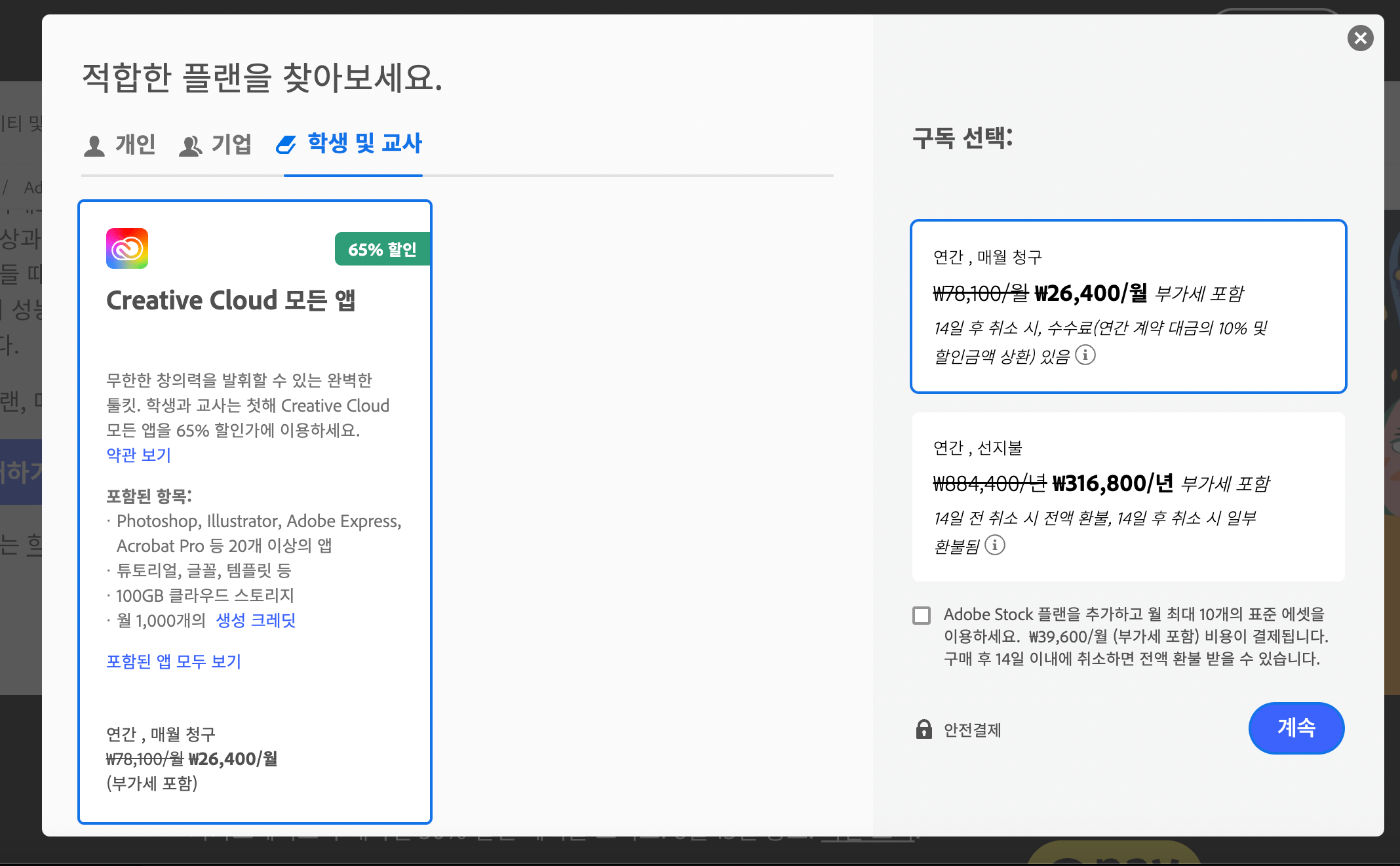This screenshot has height=866, width=1400.
Task: Click the 기업 two-person icon
Action: point(190,146)
